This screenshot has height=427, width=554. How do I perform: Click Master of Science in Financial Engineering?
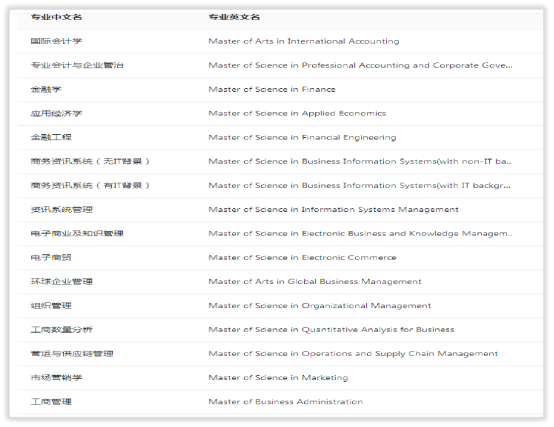302,137
